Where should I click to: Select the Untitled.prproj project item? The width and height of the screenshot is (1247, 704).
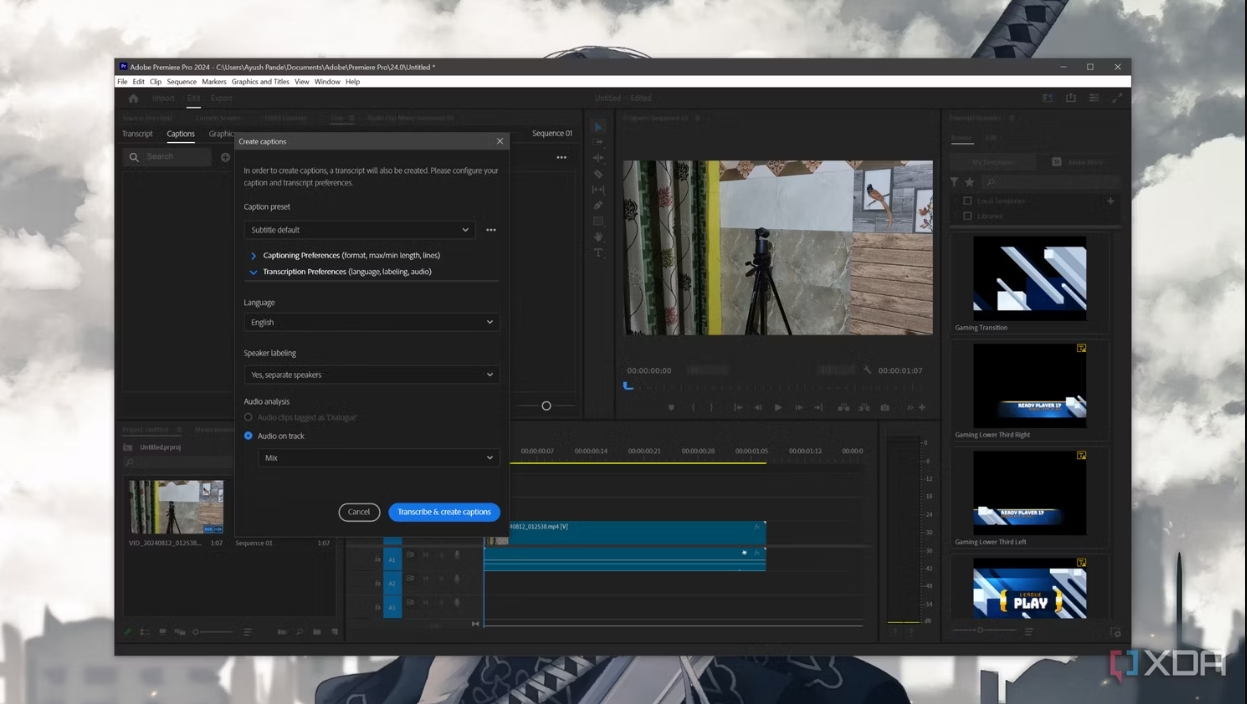point(159,448)
